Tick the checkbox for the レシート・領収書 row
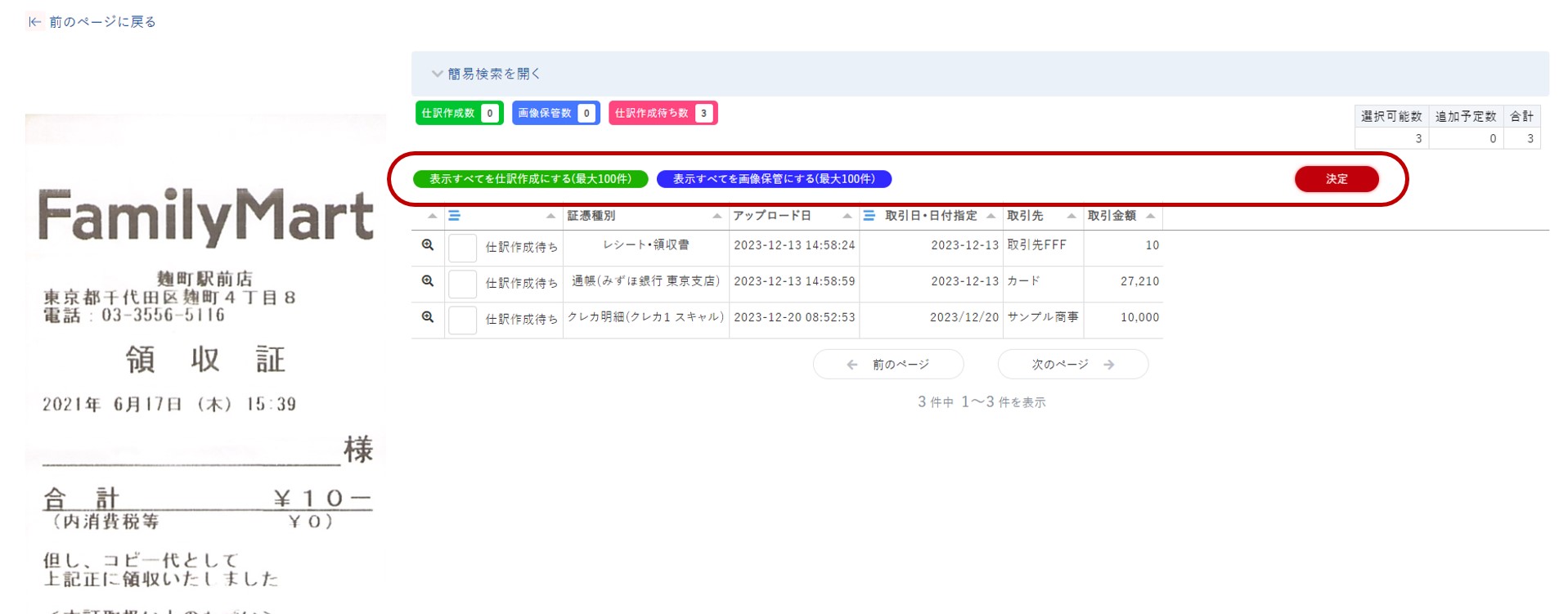 [462, 248]
